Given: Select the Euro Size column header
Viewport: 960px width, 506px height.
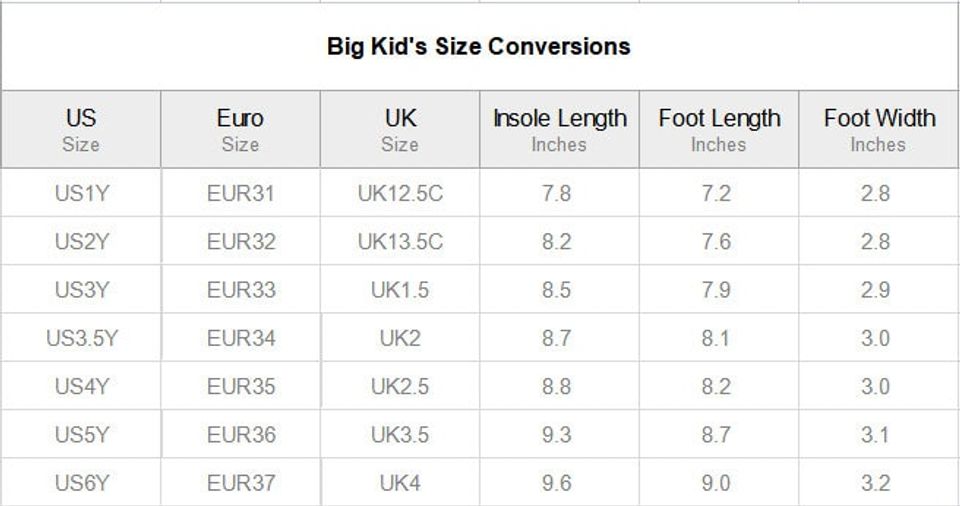Looking at the screenshot, I should pyautogui.click(x=240, y=130).
